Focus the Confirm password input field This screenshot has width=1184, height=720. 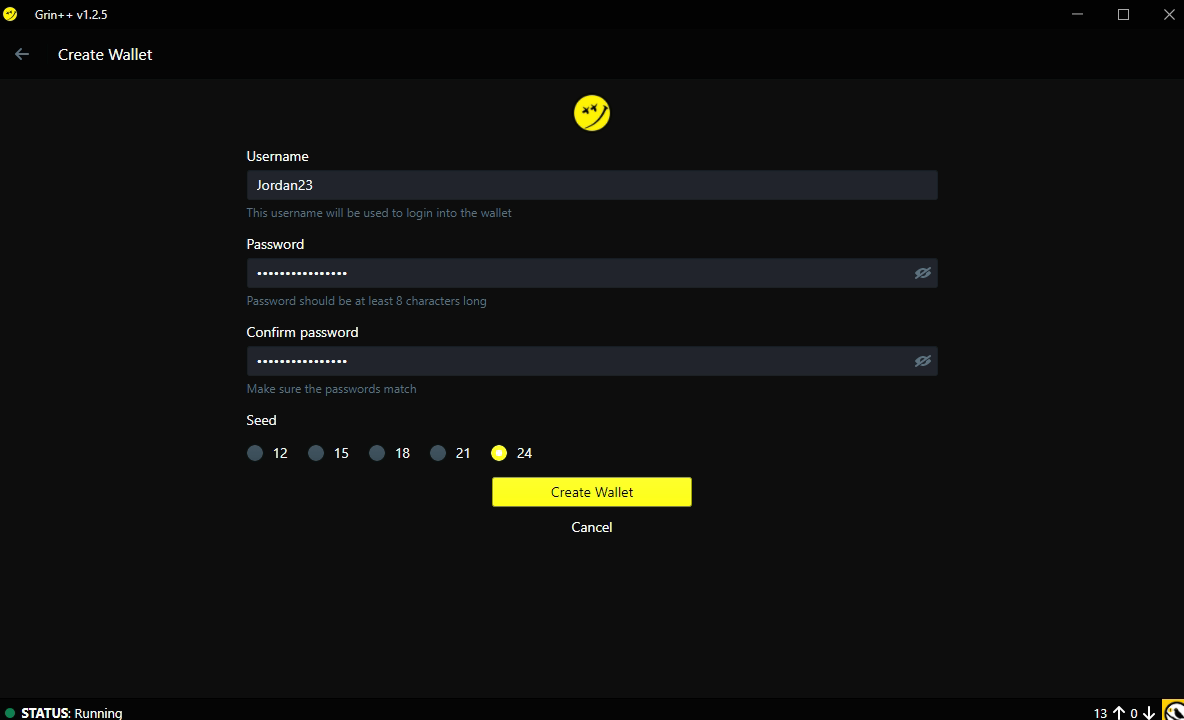(592, 362)
